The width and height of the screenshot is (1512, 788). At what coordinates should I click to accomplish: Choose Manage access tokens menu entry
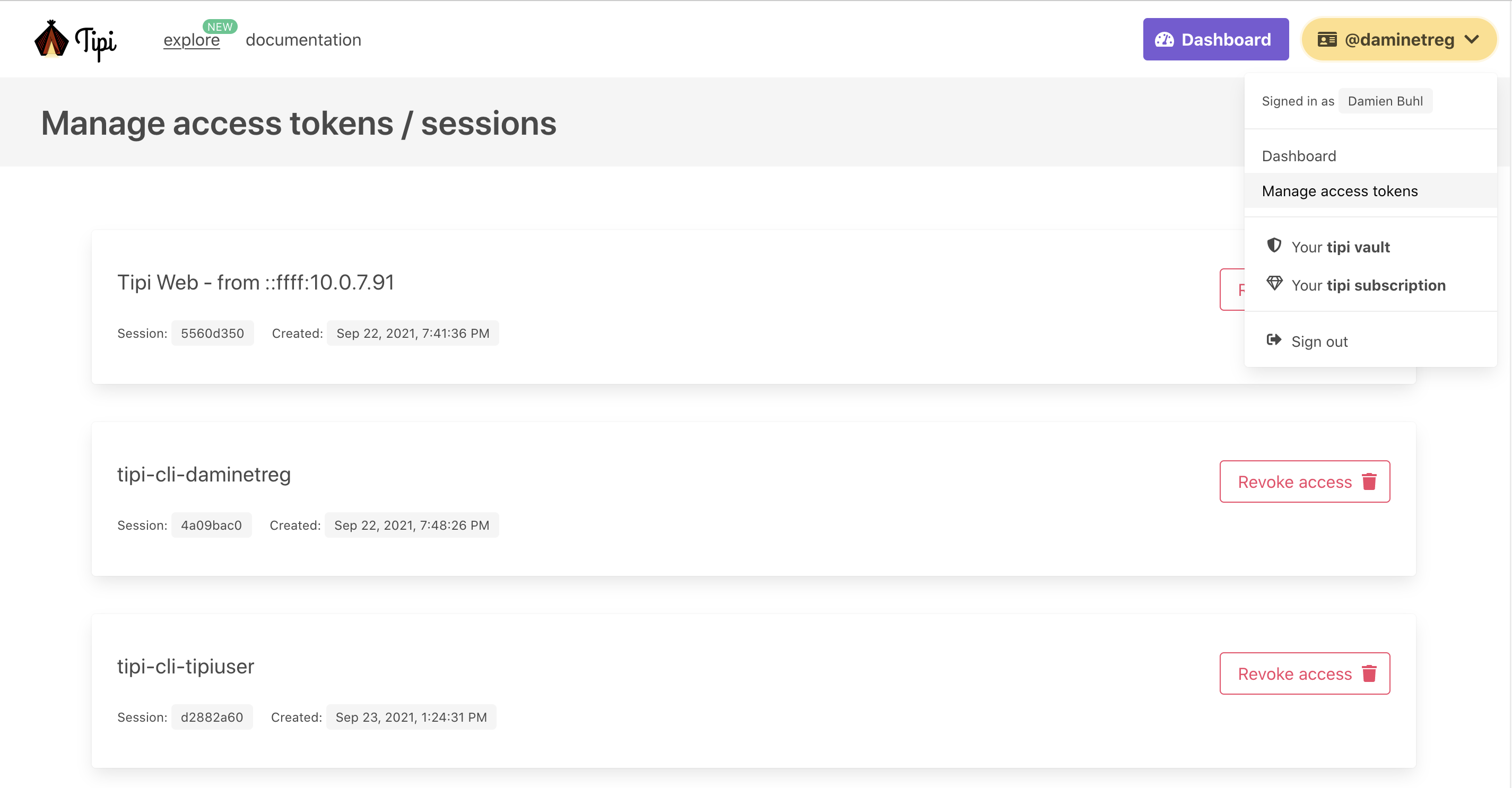tap(1340, 191)
